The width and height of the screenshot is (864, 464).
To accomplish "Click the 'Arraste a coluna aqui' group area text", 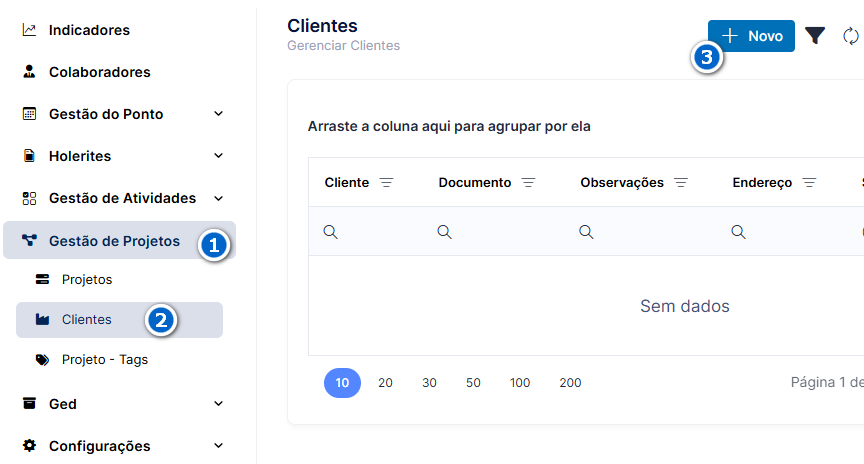I will click(x=449, y=126).
